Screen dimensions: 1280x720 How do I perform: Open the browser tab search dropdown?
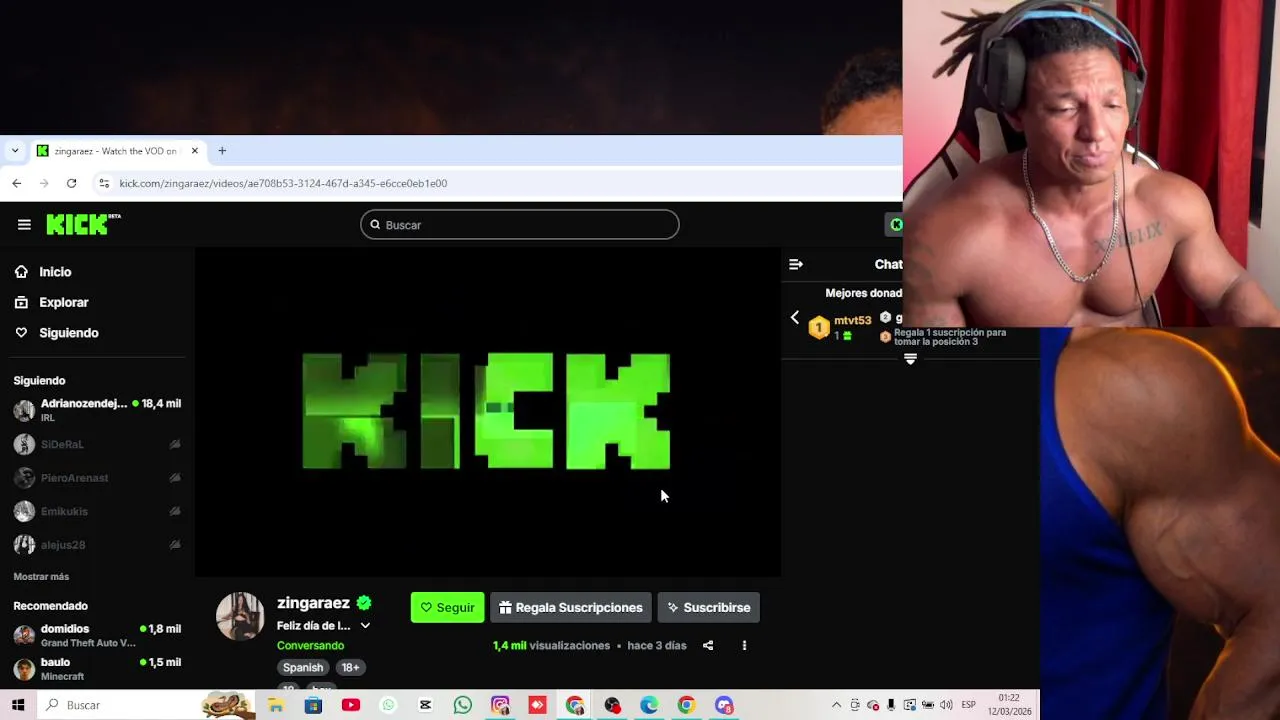coord(14,151)
